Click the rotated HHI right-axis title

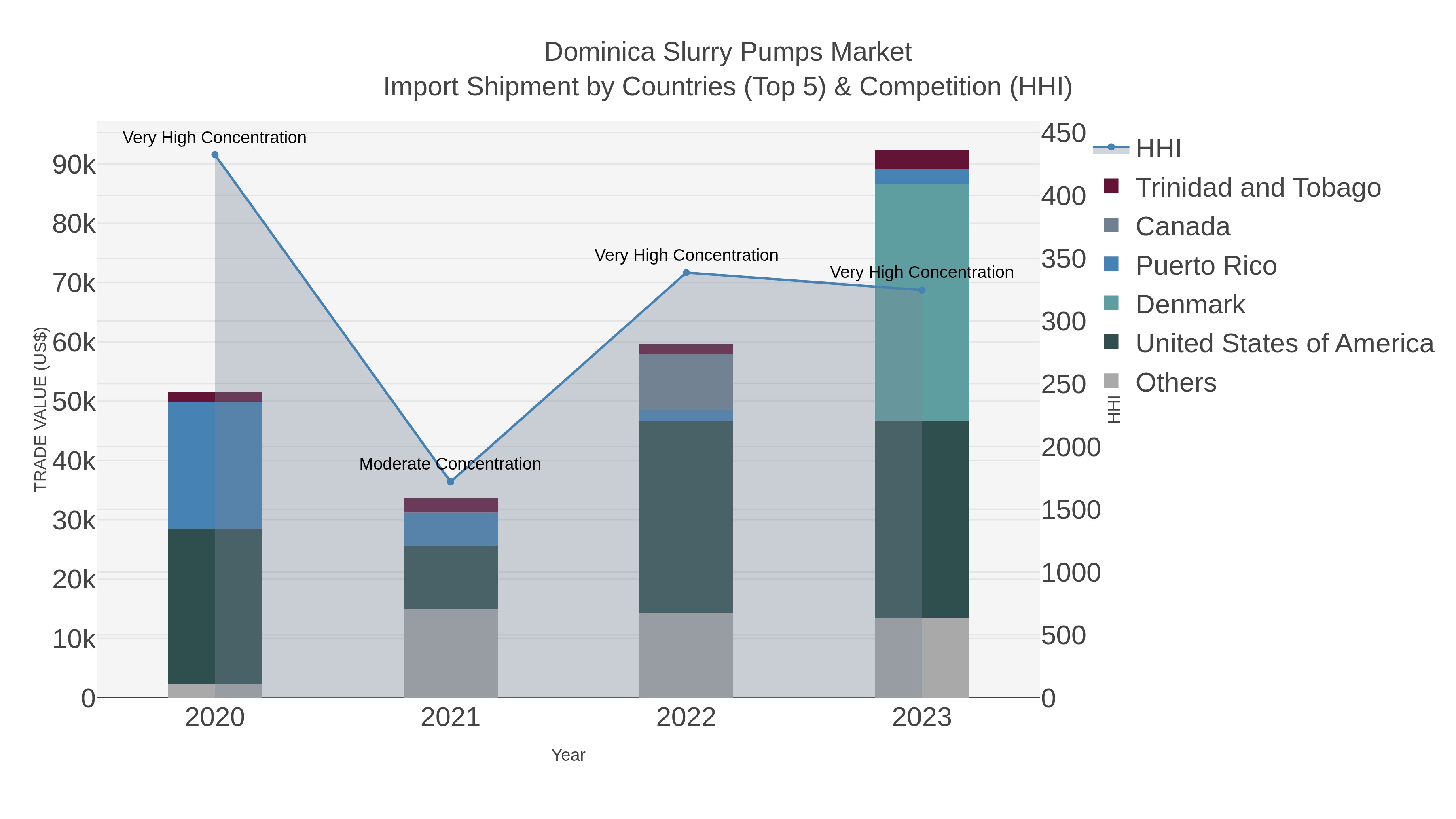click(1113, 409)
